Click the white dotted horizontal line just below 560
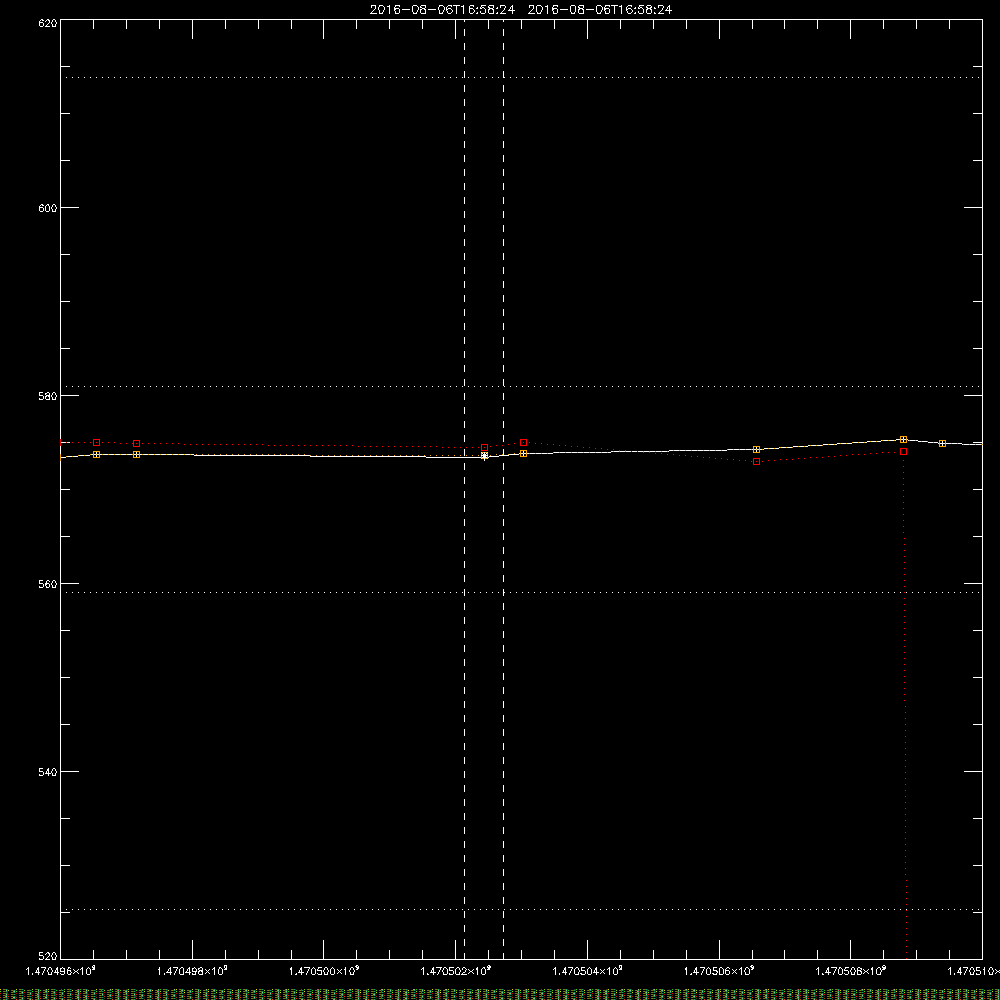This screenshot has width=1000, height=1000. coord(521,592)
